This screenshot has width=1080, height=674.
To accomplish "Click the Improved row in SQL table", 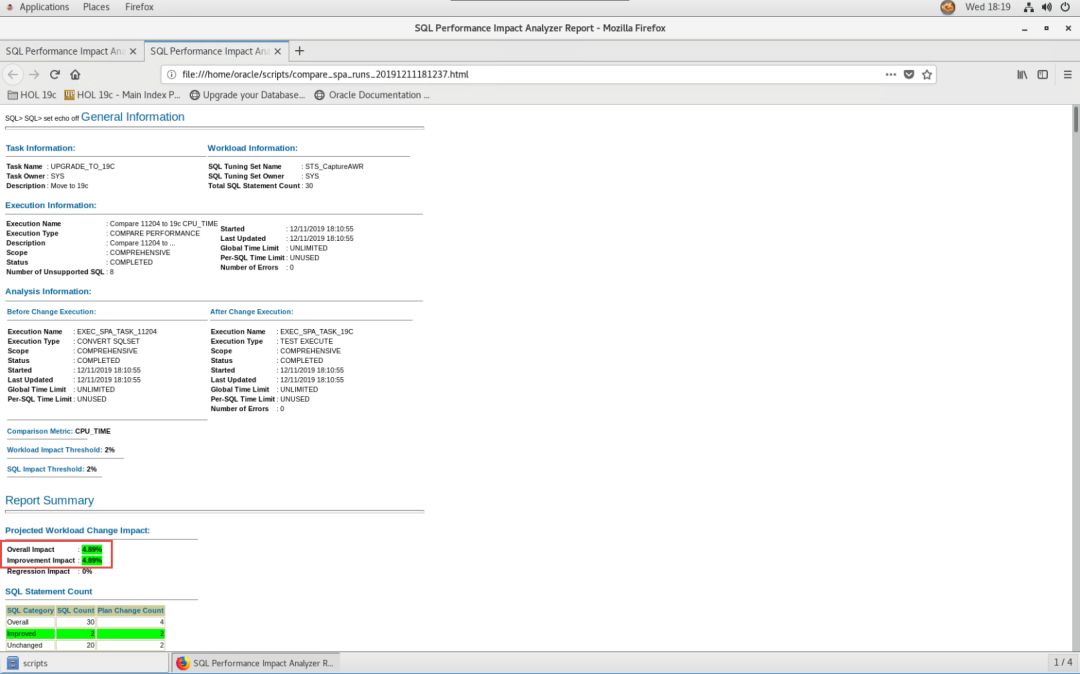I will point(85,633).
